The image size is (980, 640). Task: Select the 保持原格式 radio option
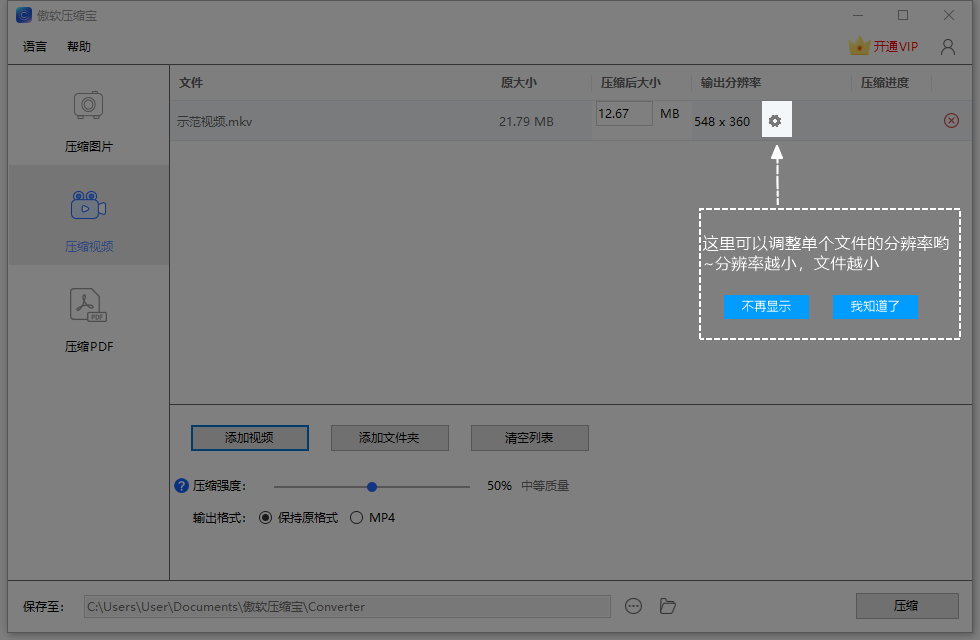tap(266, 518)
